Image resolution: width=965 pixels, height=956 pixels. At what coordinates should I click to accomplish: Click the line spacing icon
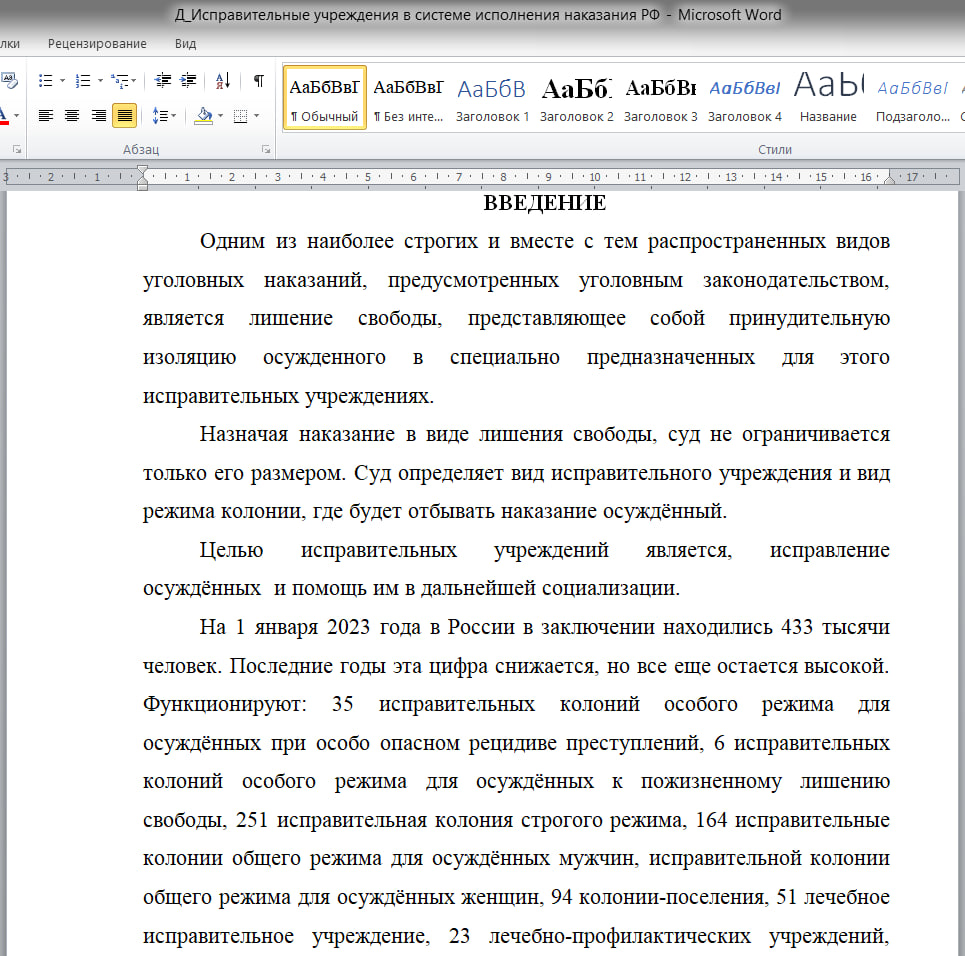pyautogui.click(x=160, y=116)
